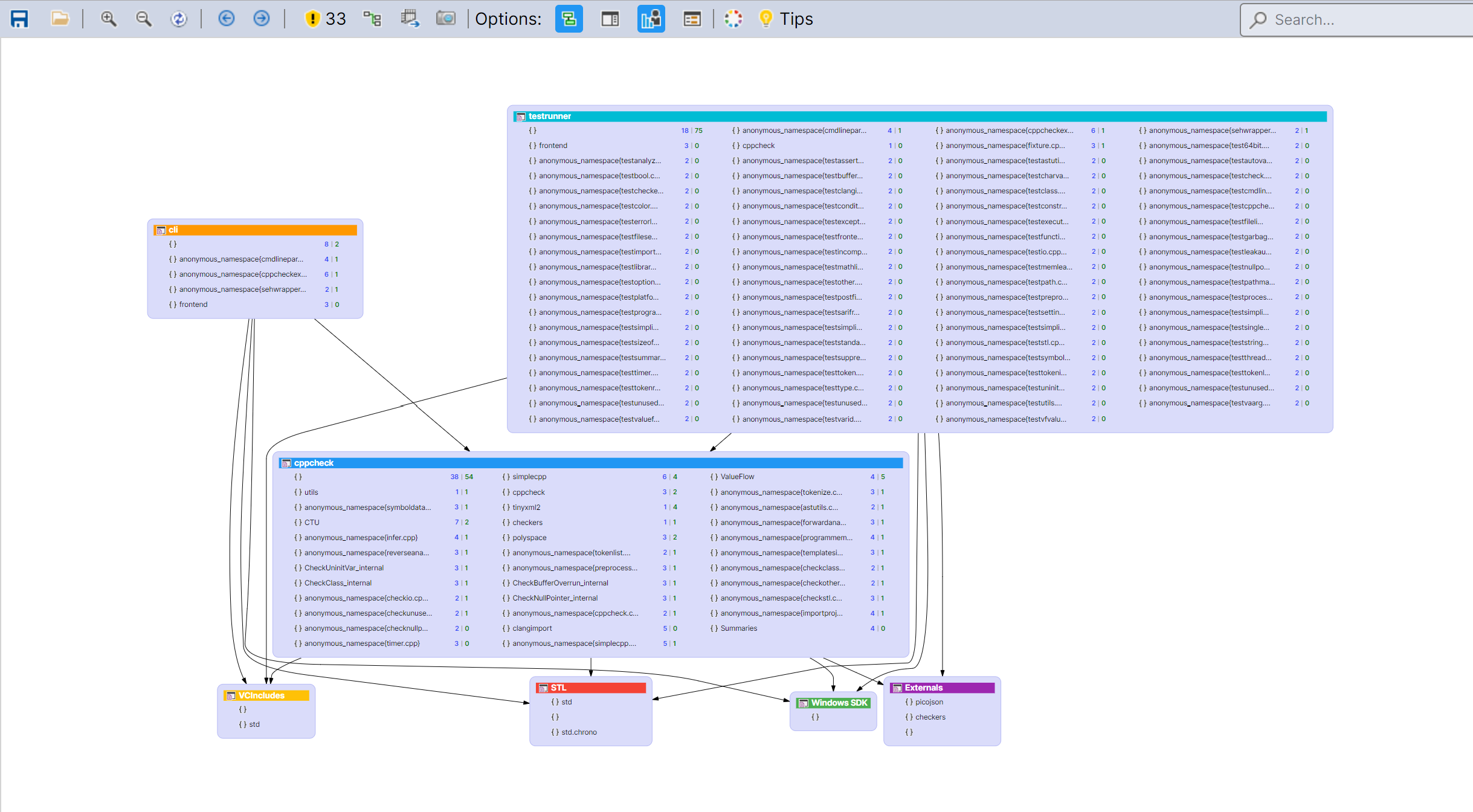This screenshot has width=1473, height=812.
Task: Zoom in using the magnifier-plus icon
Action: [x=109, y=19]
